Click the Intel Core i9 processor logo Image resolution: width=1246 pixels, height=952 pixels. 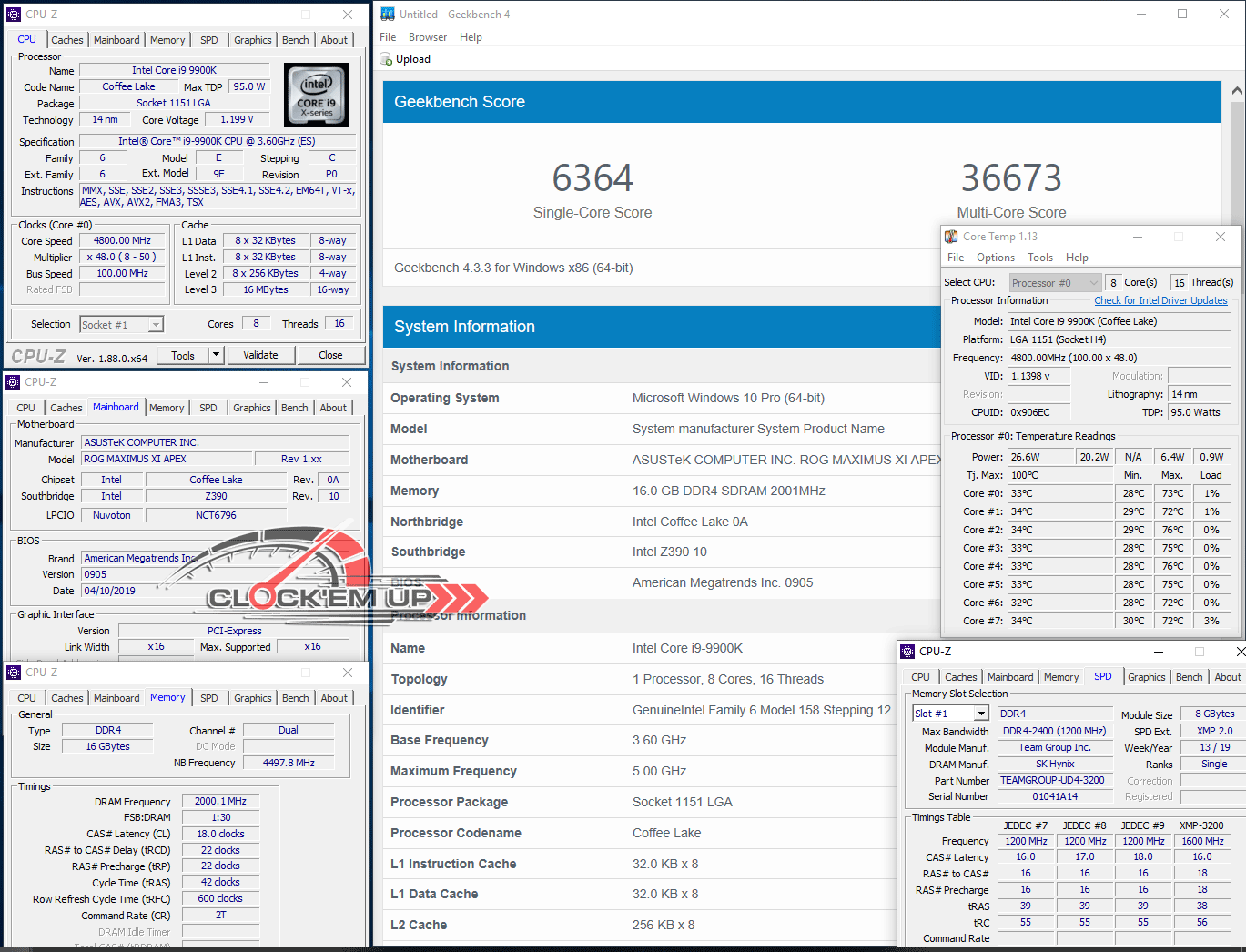316,95
